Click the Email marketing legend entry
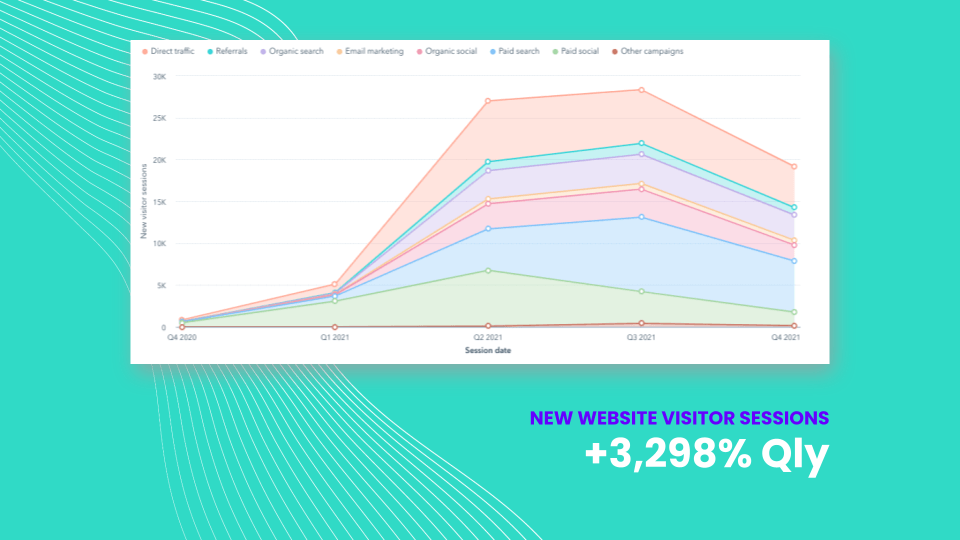 point(375,51)
